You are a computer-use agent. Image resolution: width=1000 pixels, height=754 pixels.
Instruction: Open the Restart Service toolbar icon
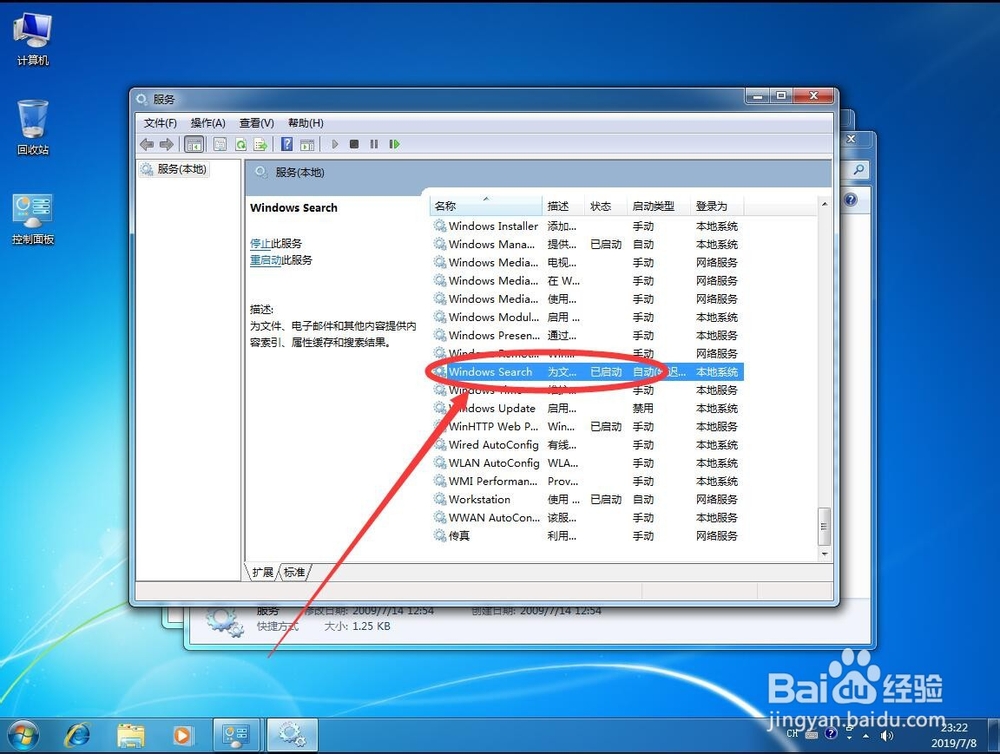395,144
